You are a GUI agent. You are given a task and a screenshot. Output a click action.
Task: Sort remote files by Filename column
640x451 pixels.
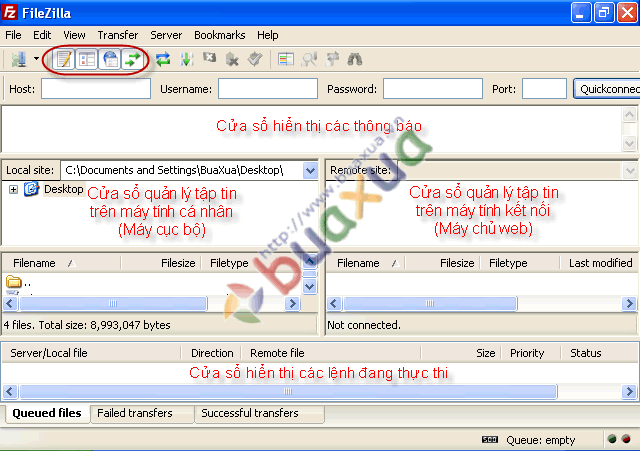[x=365, y=263]
